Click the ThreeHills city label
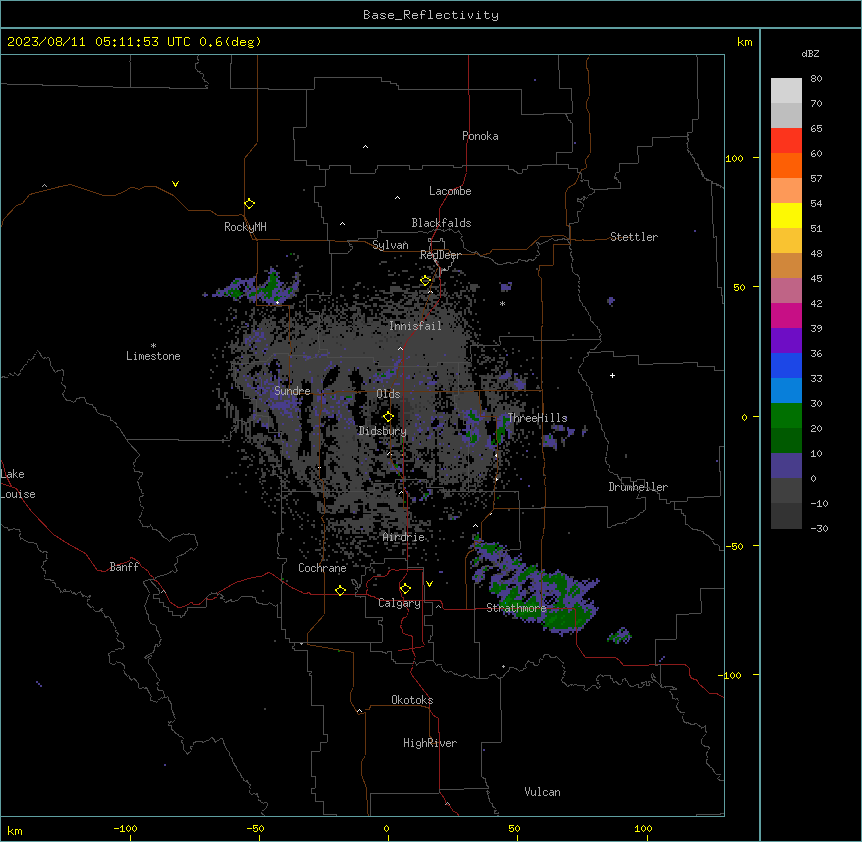This screenshot has height=842, width=862. [x=537, y=418]
